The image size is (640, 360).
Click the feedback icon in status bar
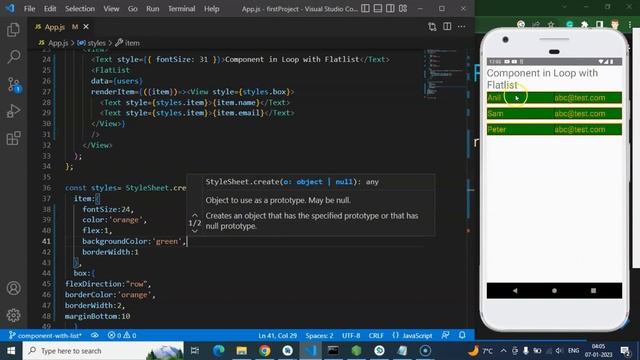coord(445,336)
